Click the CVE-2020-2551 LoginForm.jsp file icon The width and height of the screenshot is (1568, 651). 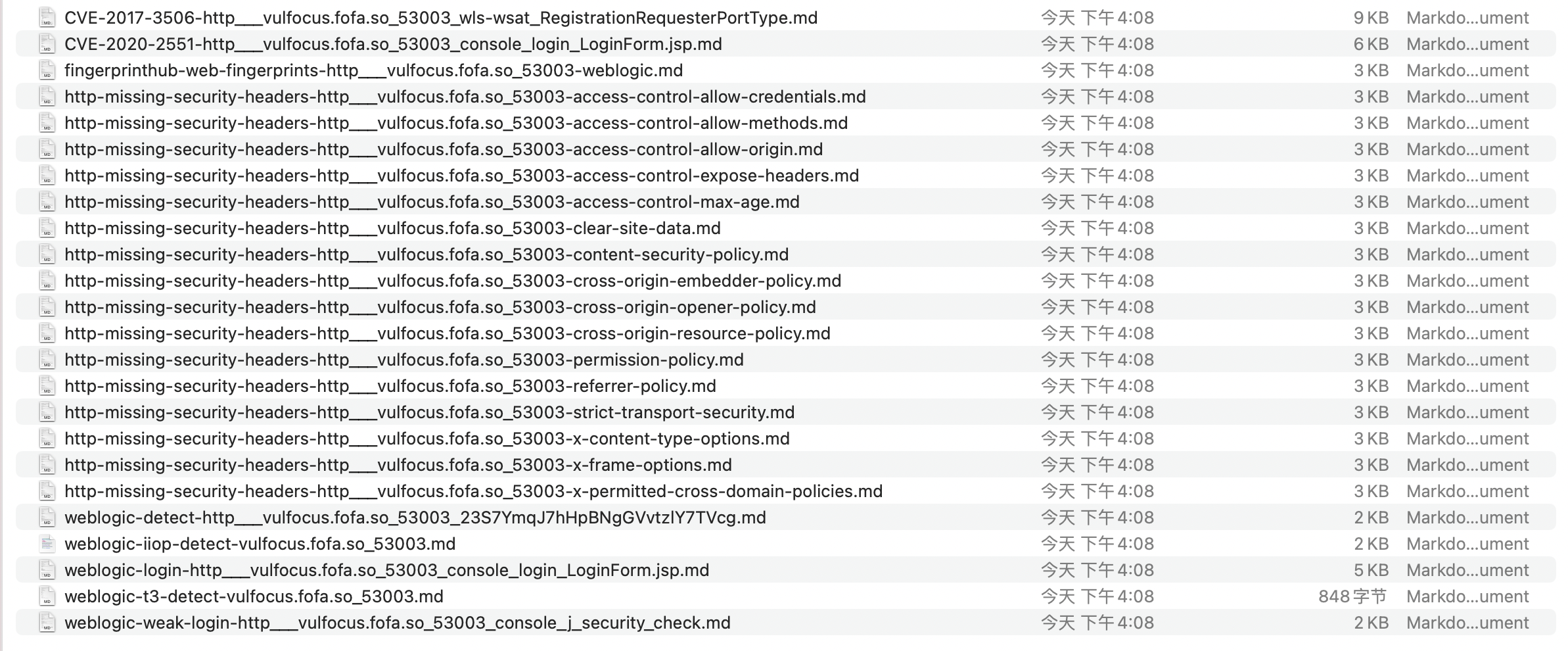(x=47, y=44)
